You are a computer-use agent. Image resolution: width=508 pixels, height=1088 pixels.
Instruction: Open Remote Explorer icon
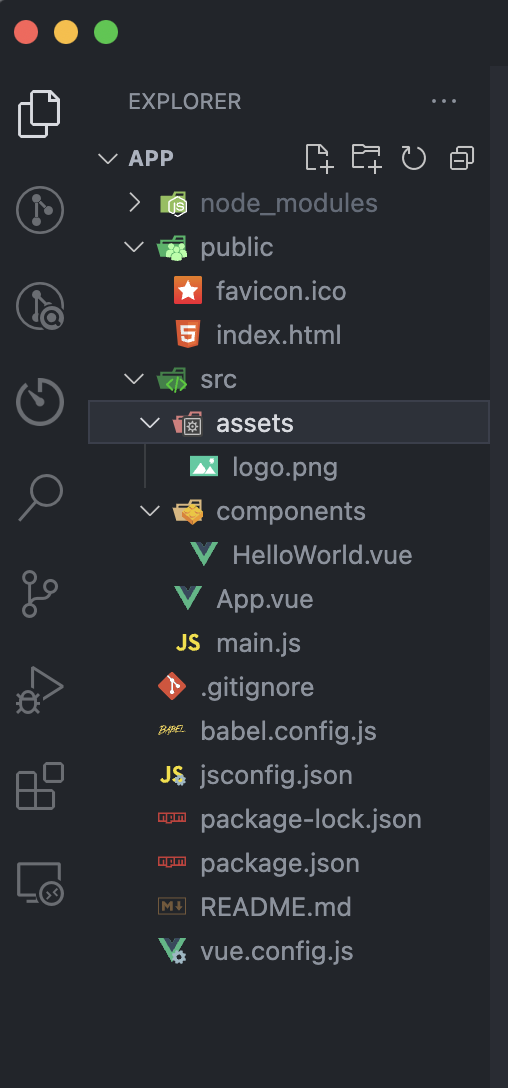click(40, 883)
